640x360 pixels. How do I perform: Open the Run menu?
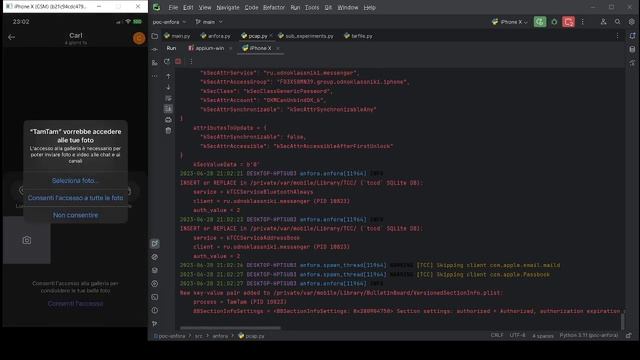pos(295,7)
